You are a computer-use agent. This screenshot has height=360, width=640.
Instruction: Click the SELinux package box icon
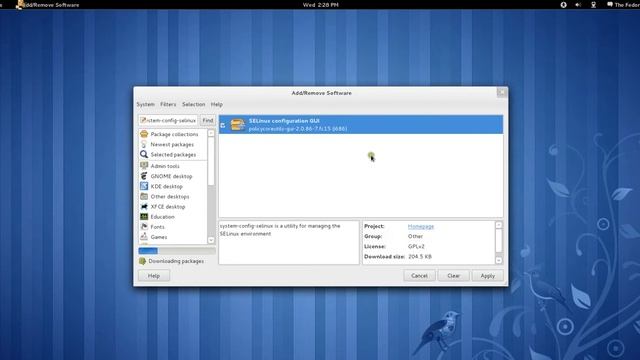coord(237,124)
